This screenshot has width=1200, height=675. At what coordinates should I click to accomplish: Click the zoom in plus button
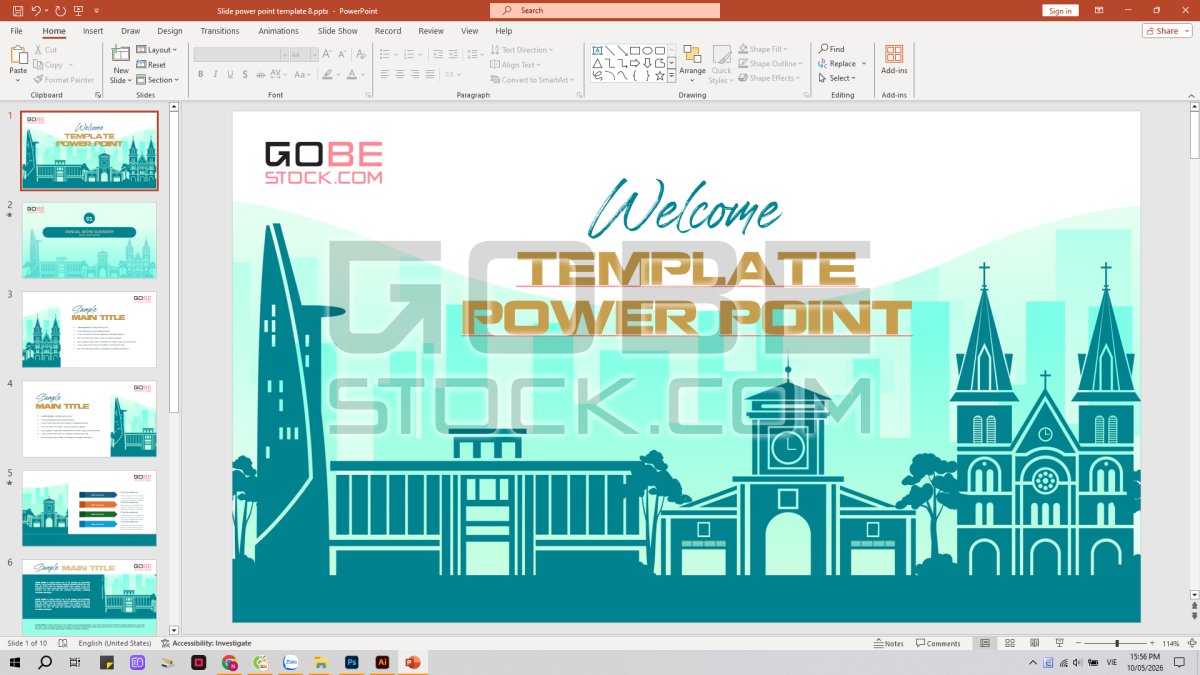click(1153, 643)
